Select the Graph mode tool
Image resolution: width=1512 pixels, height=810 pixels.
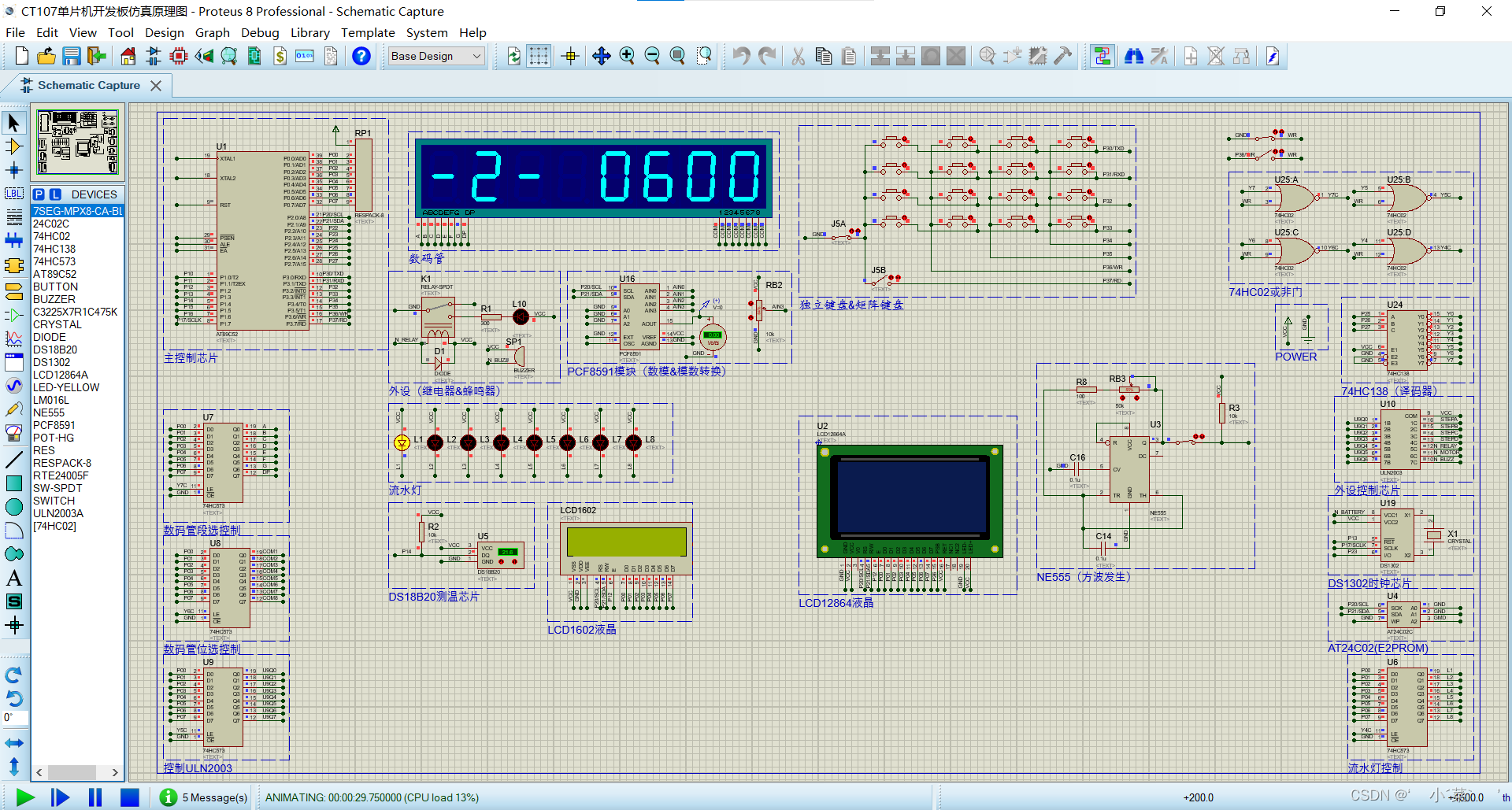[14, 339]
